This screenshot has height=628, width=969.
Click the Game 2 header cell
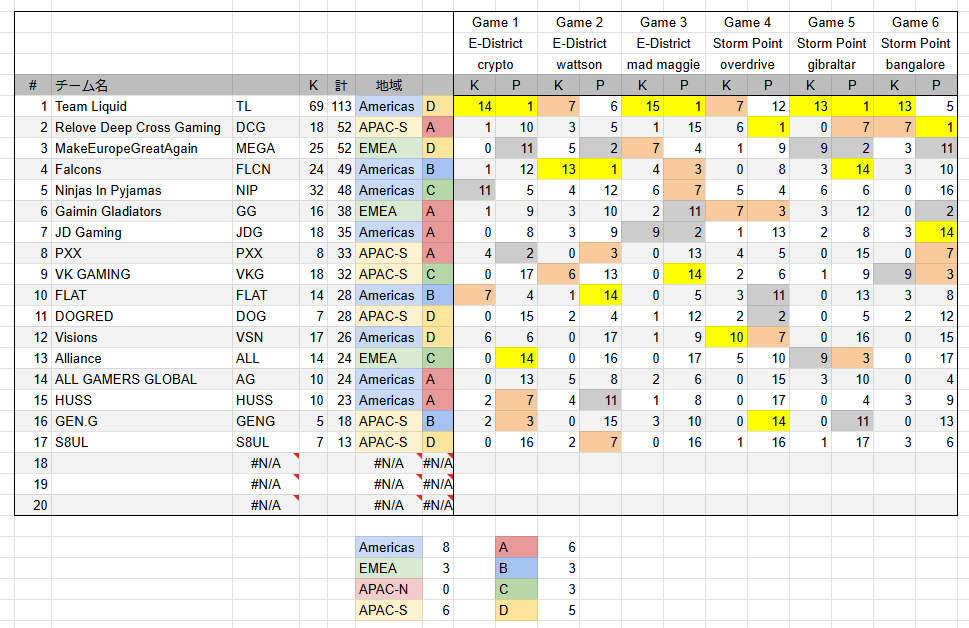tap(580, 22)
